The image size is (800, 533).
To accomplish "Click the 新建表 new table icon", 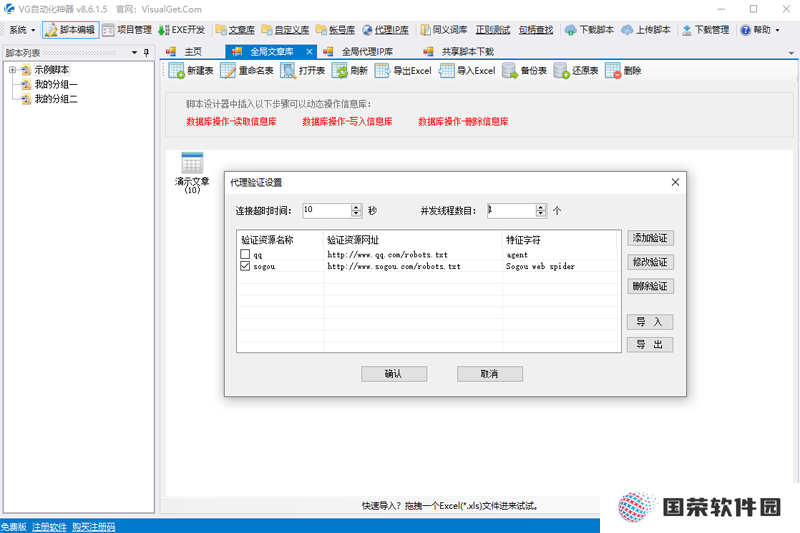I will click(177, 71).
